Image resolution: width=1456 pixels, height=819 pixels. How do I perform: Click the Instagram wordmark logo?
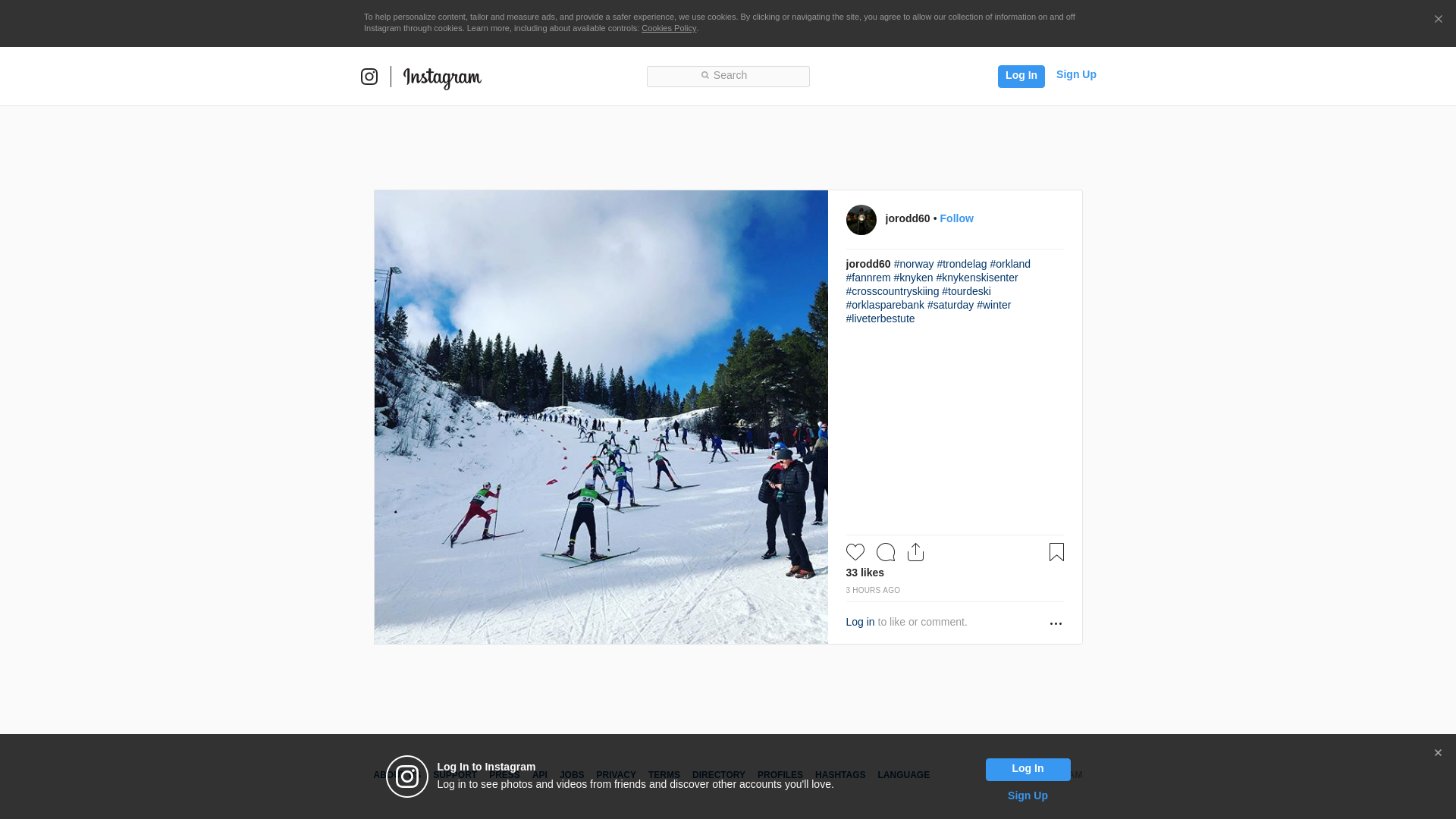[442, 77]
